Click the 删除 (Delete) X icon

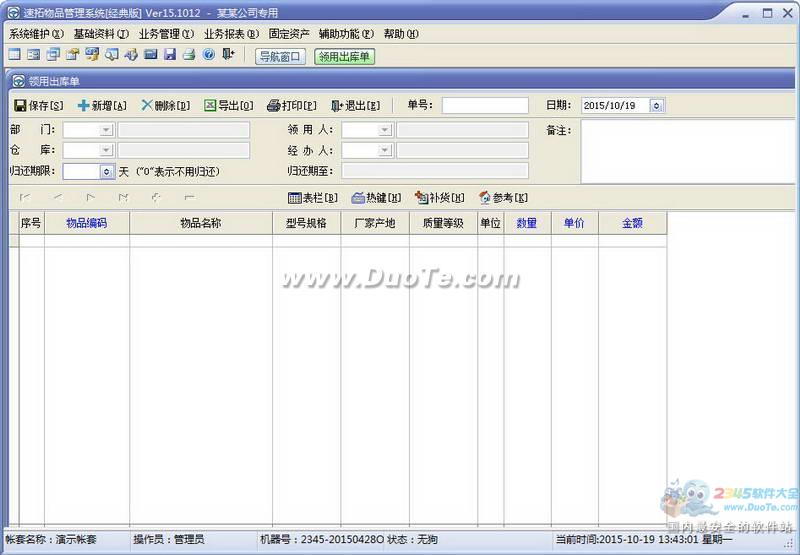(x=147, y=106)
